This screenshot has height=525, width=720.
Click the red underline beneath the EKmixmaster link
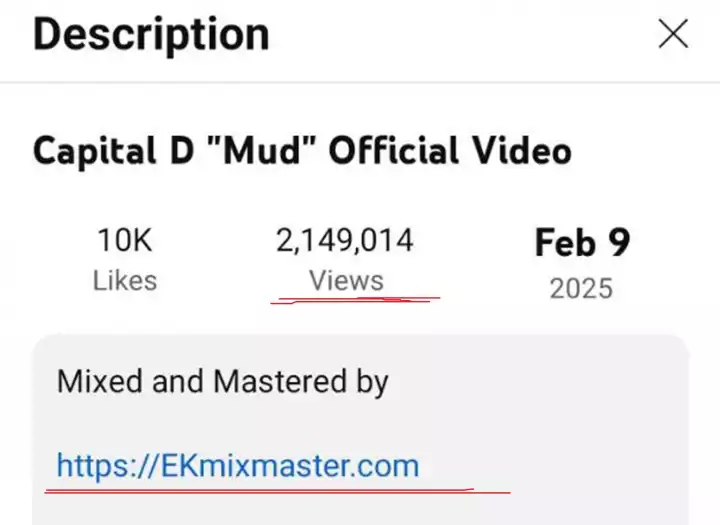(277, 491)
